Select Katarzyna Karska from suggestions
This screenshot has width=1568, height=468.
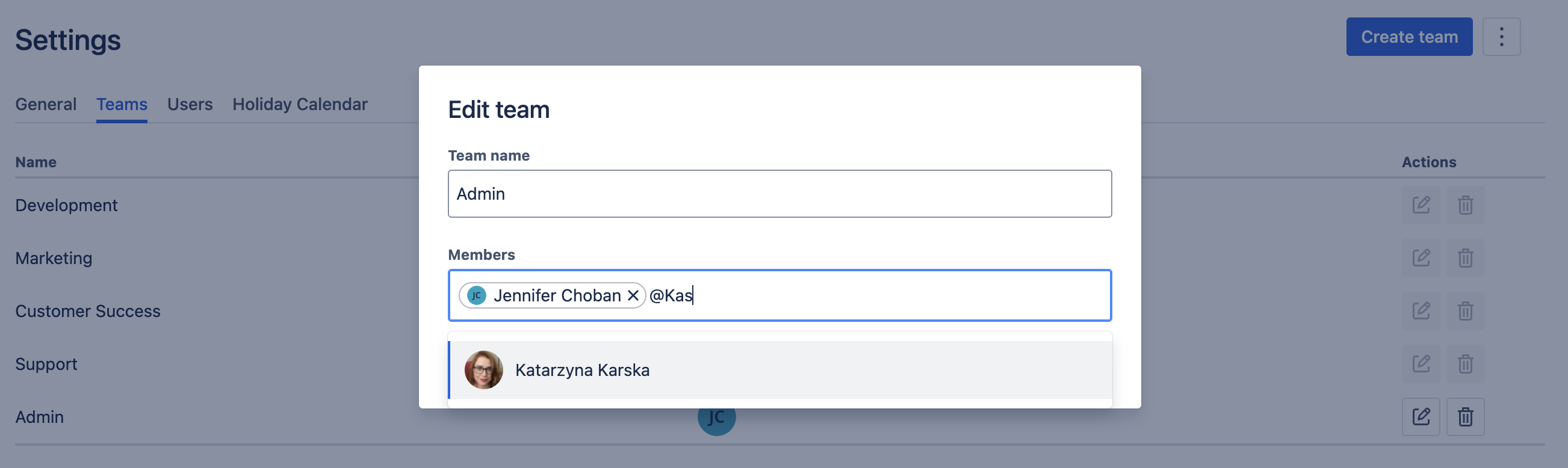[582, 370]
